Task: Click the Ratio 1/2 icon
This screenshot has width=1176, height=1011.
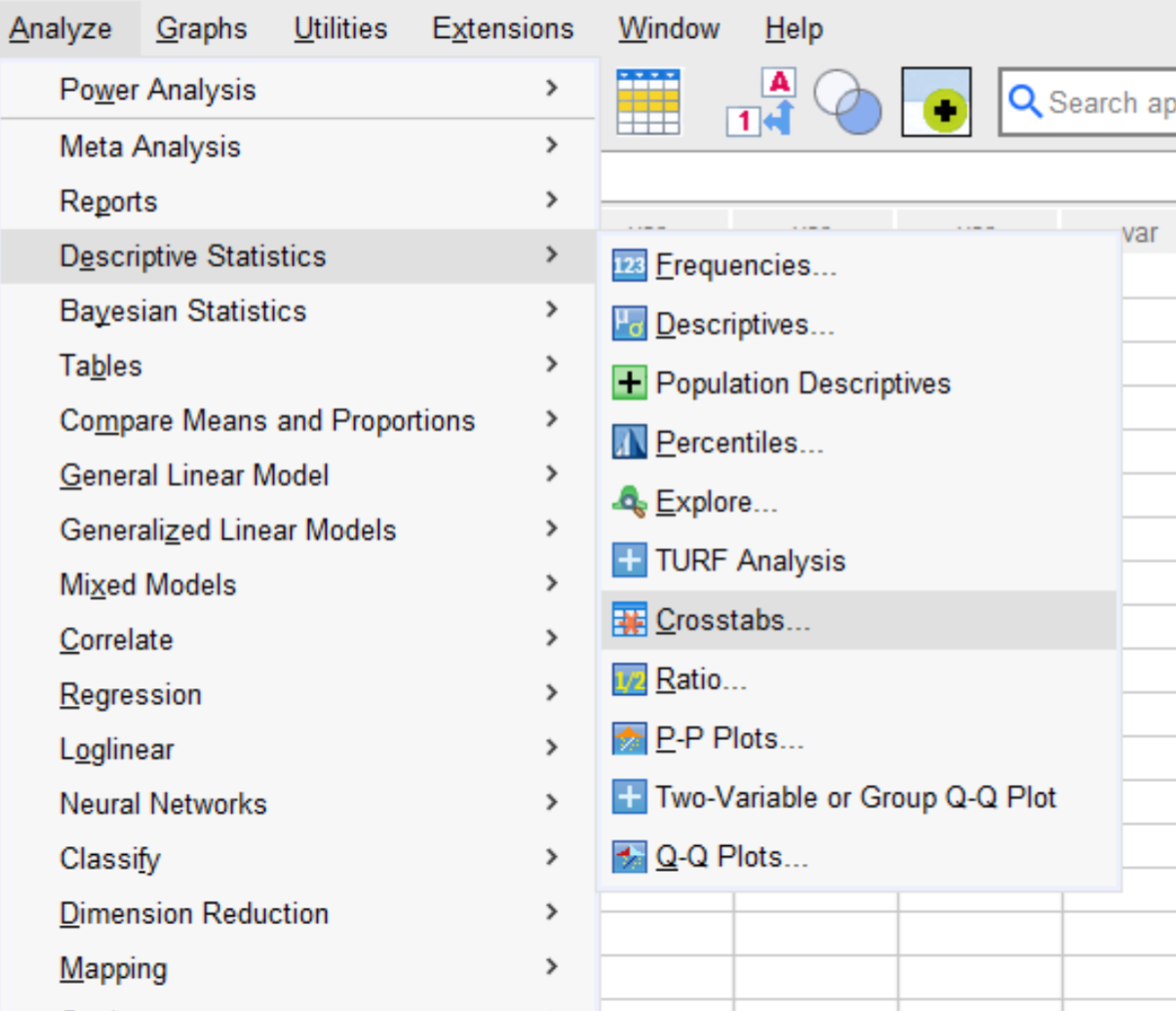Action: (629, 680)
